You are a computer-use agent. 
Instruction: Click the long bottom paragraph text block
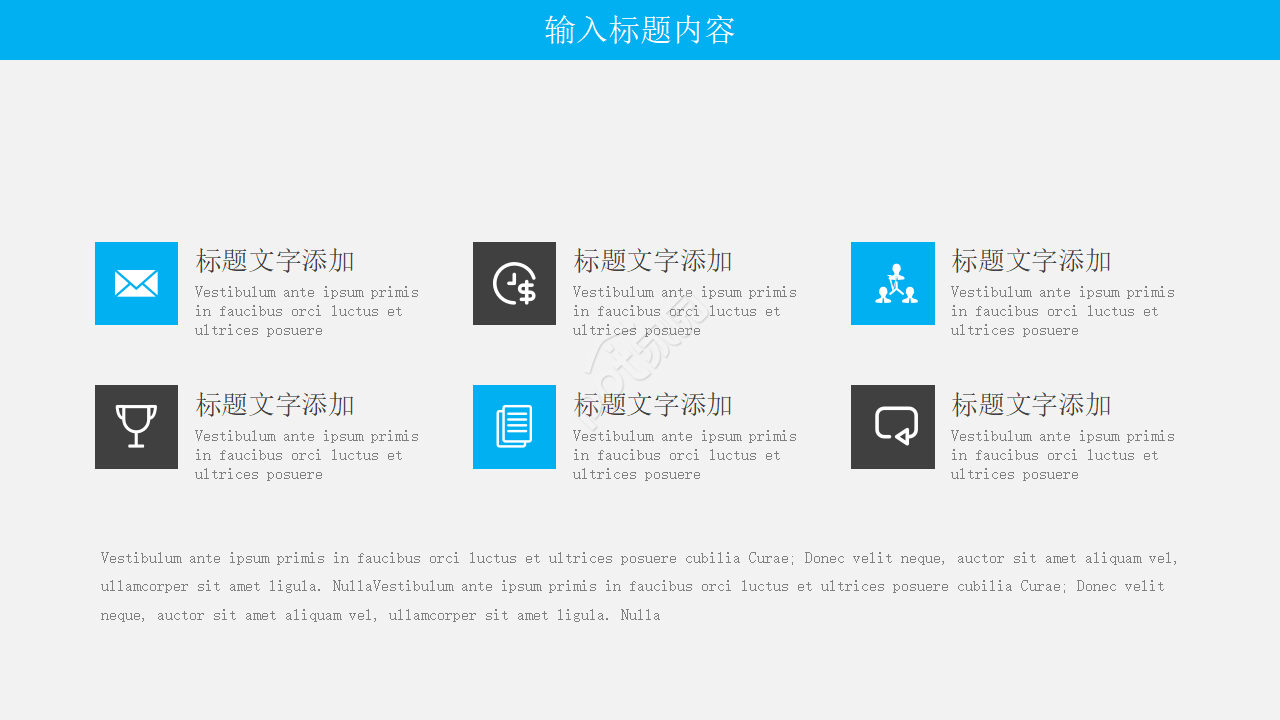(x=638, y=586)
